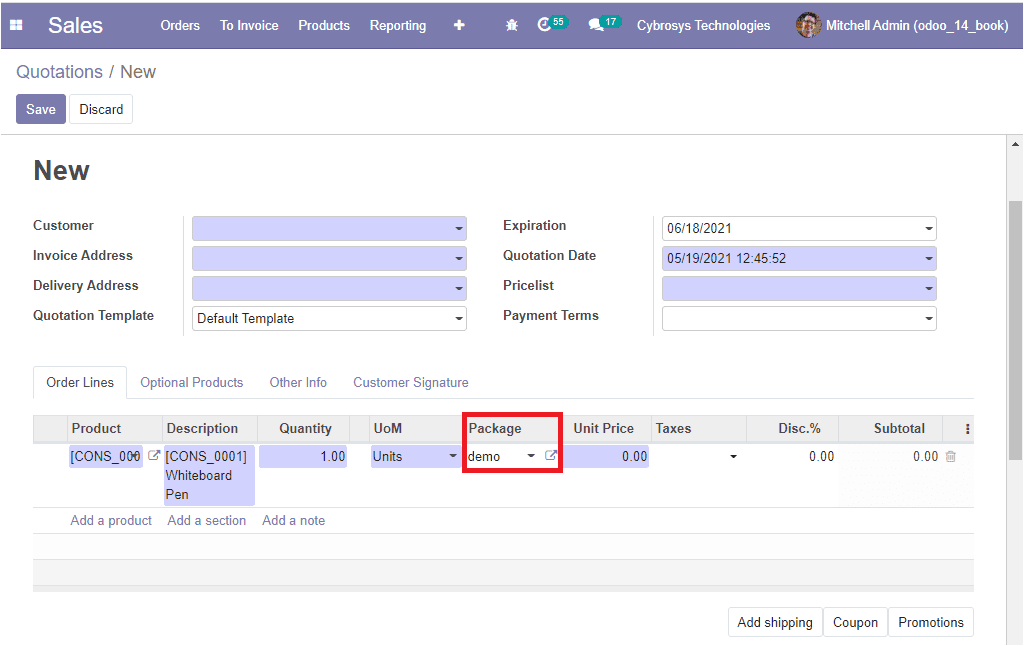Screen dimensions: 1024x646
Task: Open external link icon beside demo package
Action: (551, 455)
